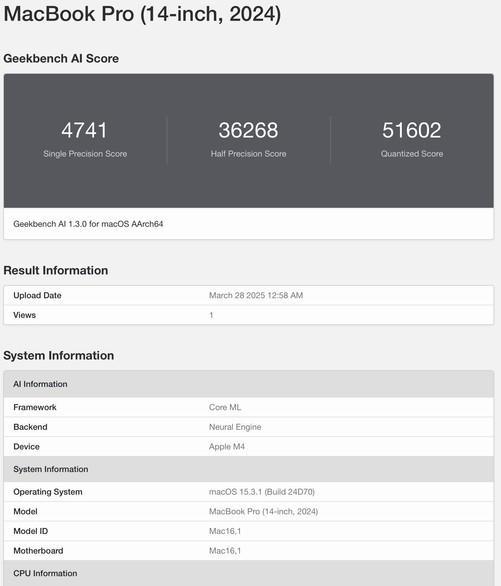Screen dimensions: 501x586
Task: Click the Half Precision Score label
Action: tap(248, 154)
